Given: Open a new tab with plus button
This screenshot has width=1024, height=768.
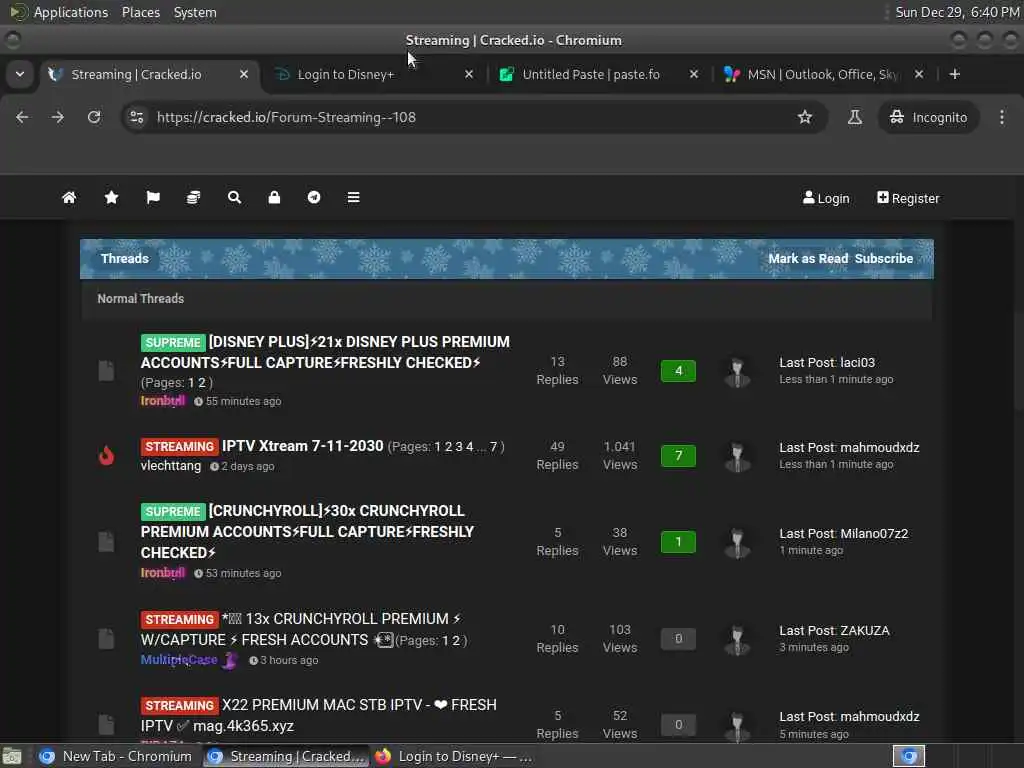Looking at the screenshot, I should tap(955, 74).
